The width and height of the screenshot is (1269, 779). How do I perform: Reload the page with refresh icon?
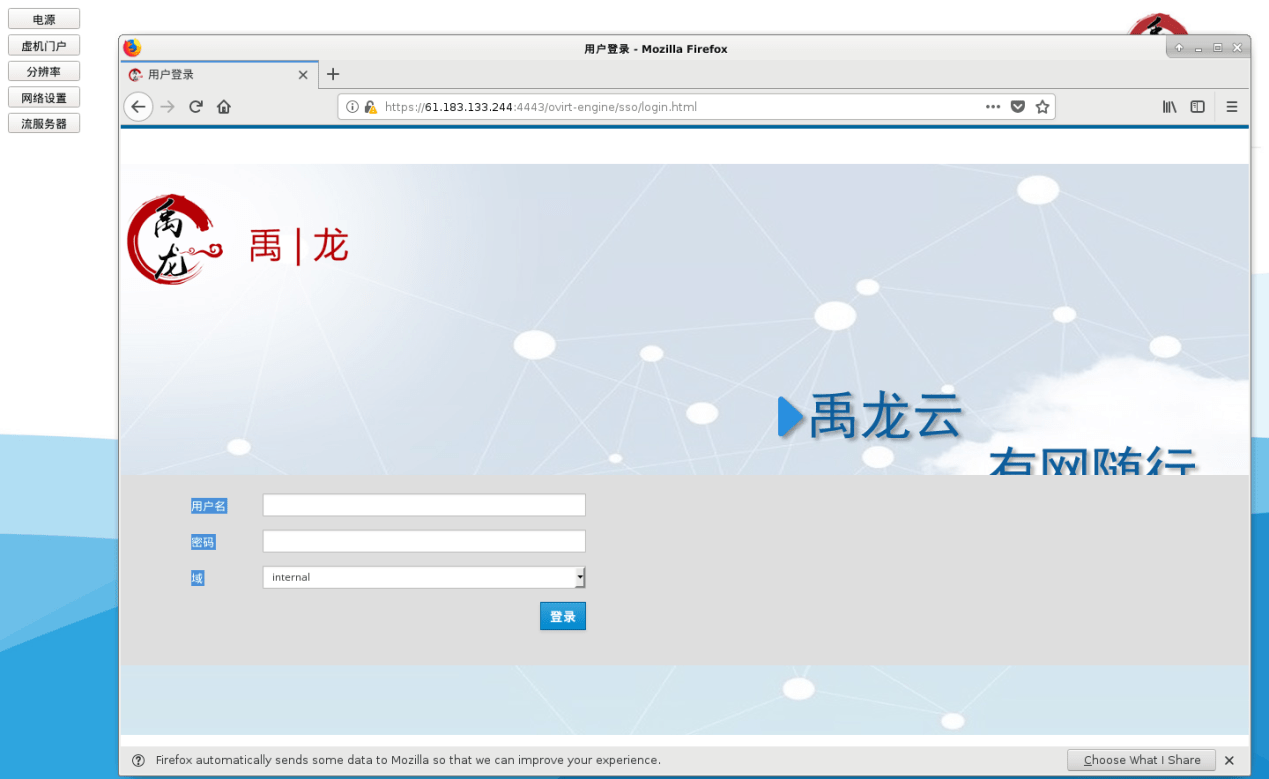tap(196, 107)
